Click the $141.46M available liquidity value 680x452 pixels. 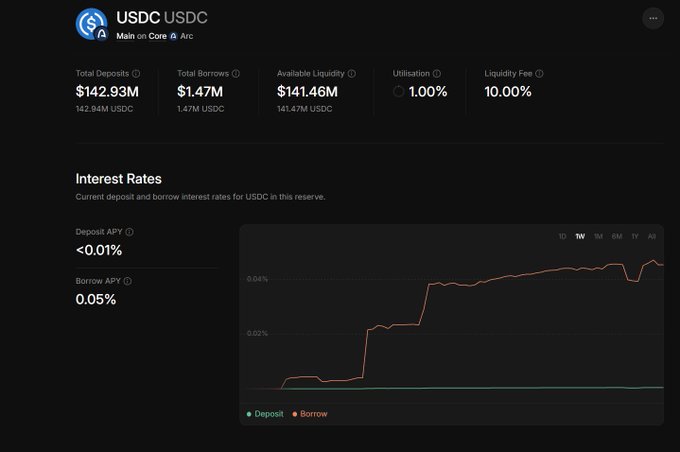coord(307,92)
